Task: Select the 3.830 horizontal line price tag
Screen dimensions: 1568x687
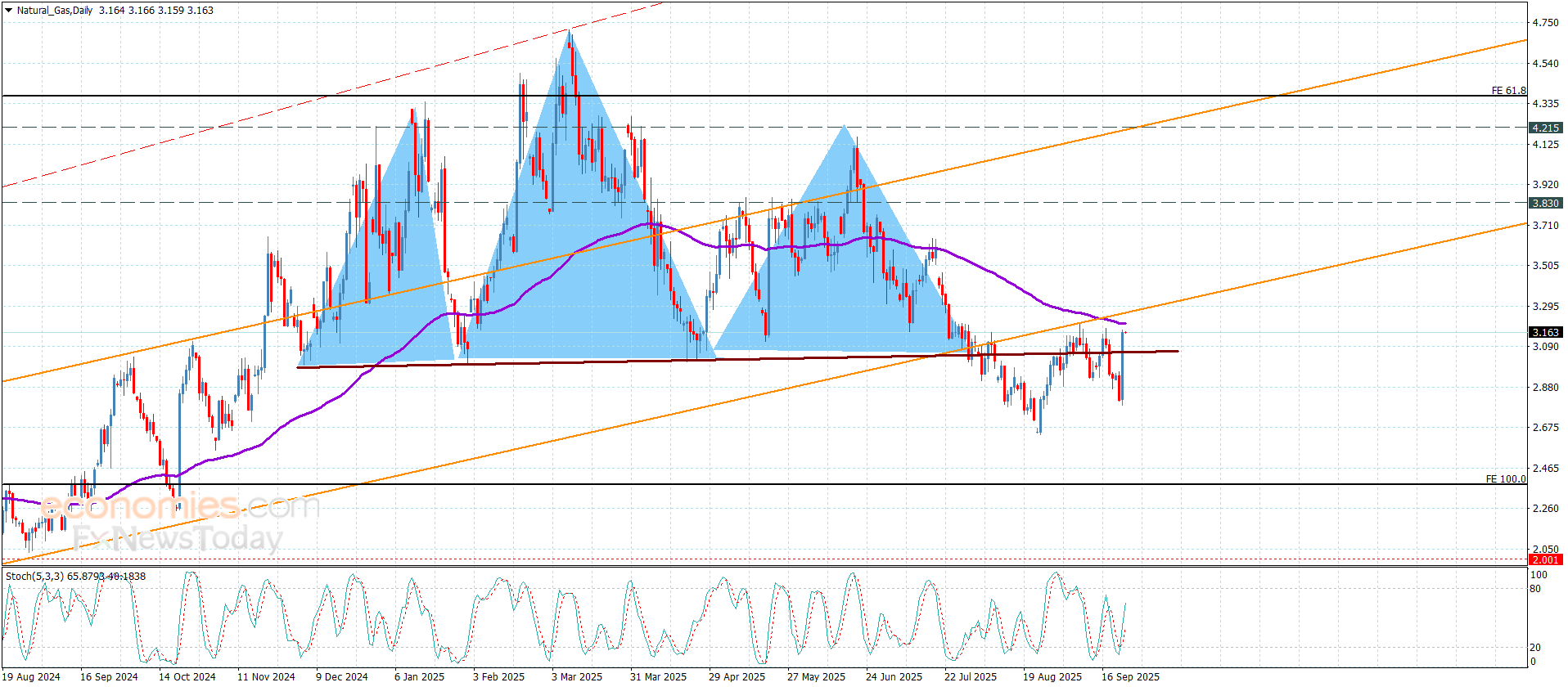Action: [x=1545, y=203]
